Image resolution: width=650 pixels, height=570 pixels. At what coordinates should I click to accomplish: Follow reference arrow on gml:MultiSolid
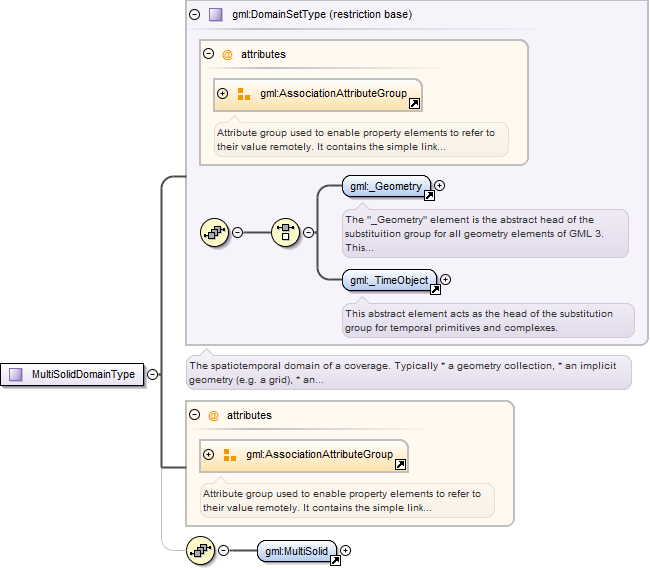point(335,561)
